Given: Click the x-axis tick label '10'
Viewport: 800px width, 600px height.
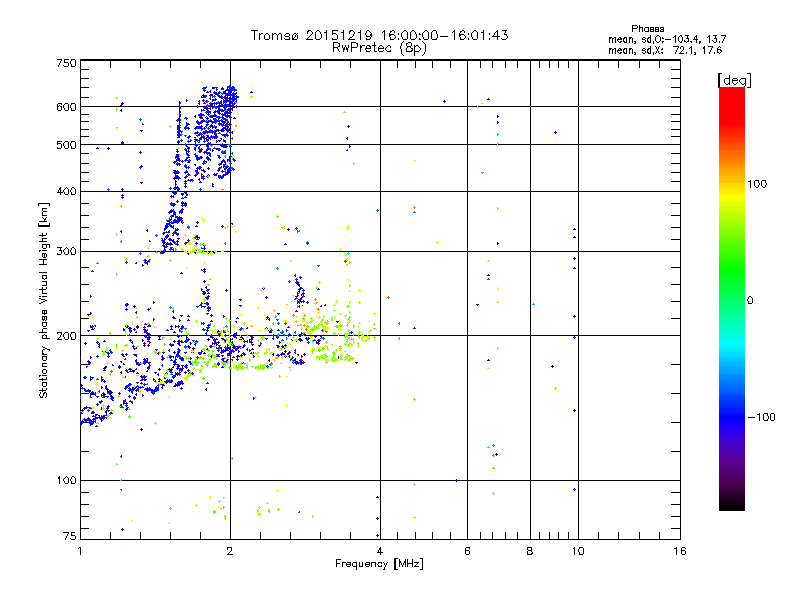Looking at the screenshot, I should (x=578, y=551).
